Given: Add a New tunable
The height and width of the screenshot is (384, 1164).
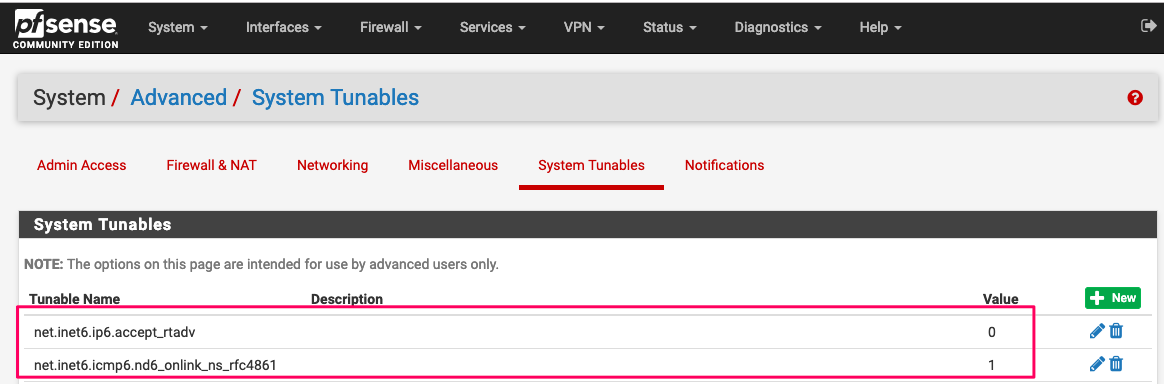Looking at the screenshot, I should 1113,298.
